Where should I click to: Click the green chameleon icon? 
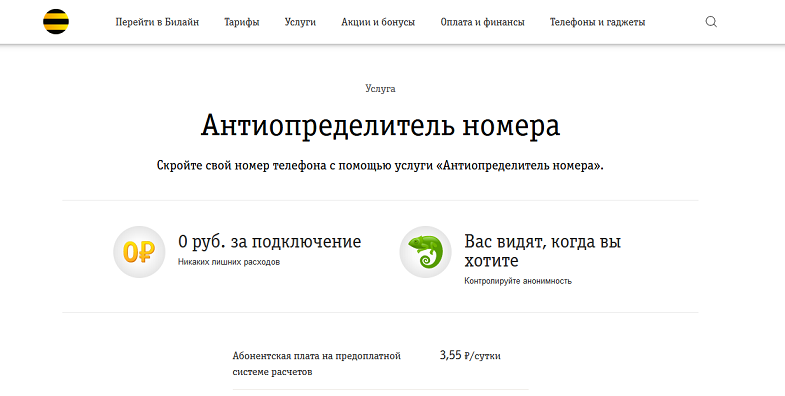426,252
